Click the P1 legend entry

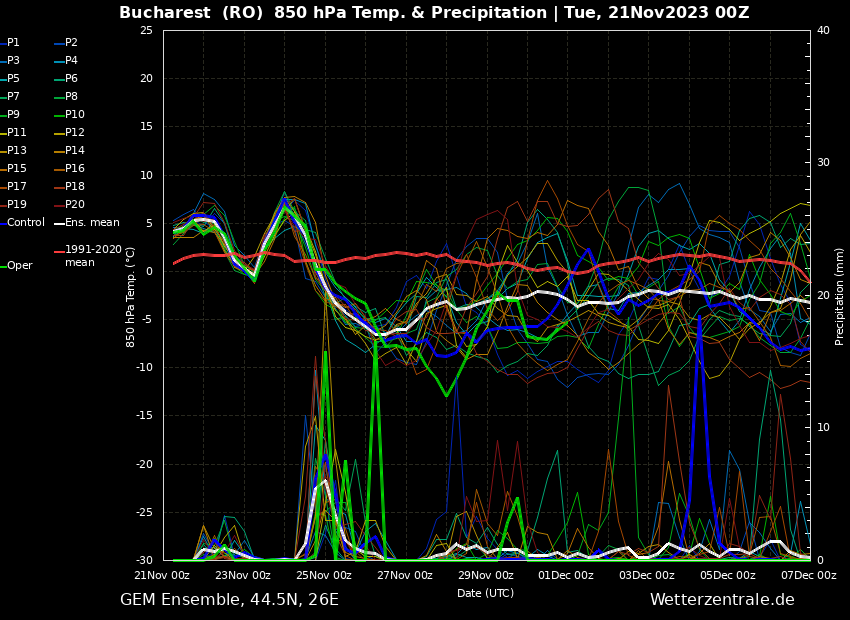pyautogui.click(x=13, y=43)
